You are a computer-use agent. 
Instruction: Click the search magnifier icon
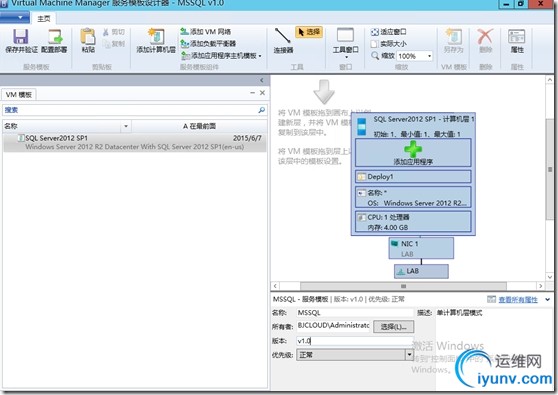point(262,110)
